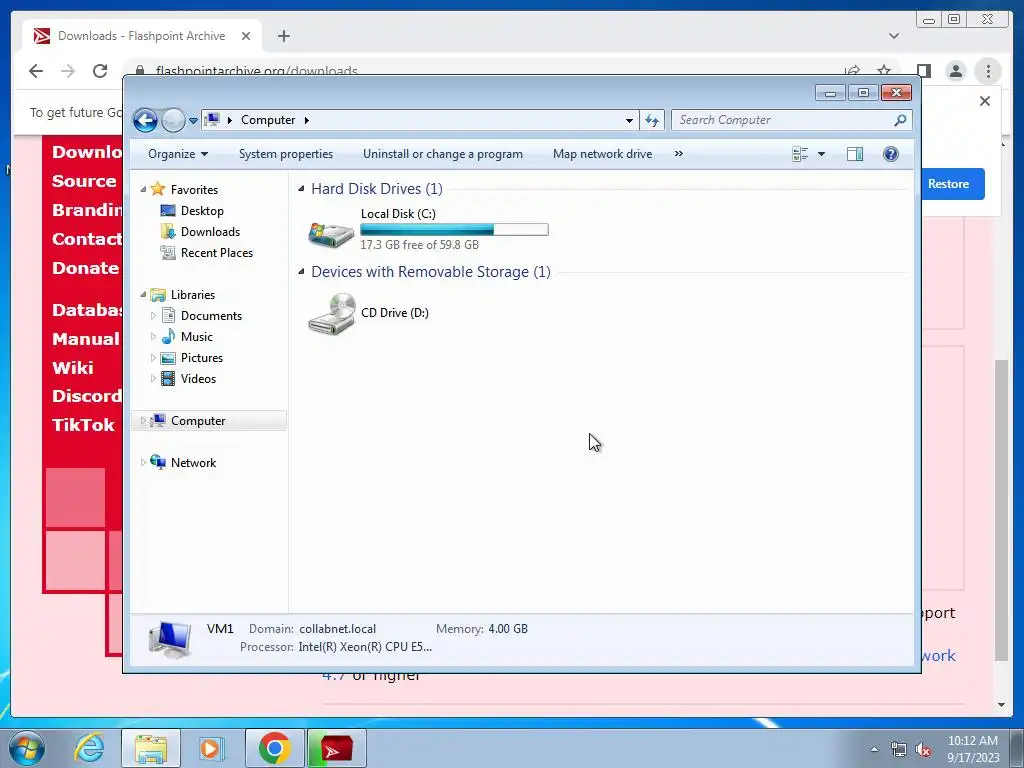Show additional toolbar commands chevron
This screenshot has width=1024, height=768.
[x=679, y=153]
